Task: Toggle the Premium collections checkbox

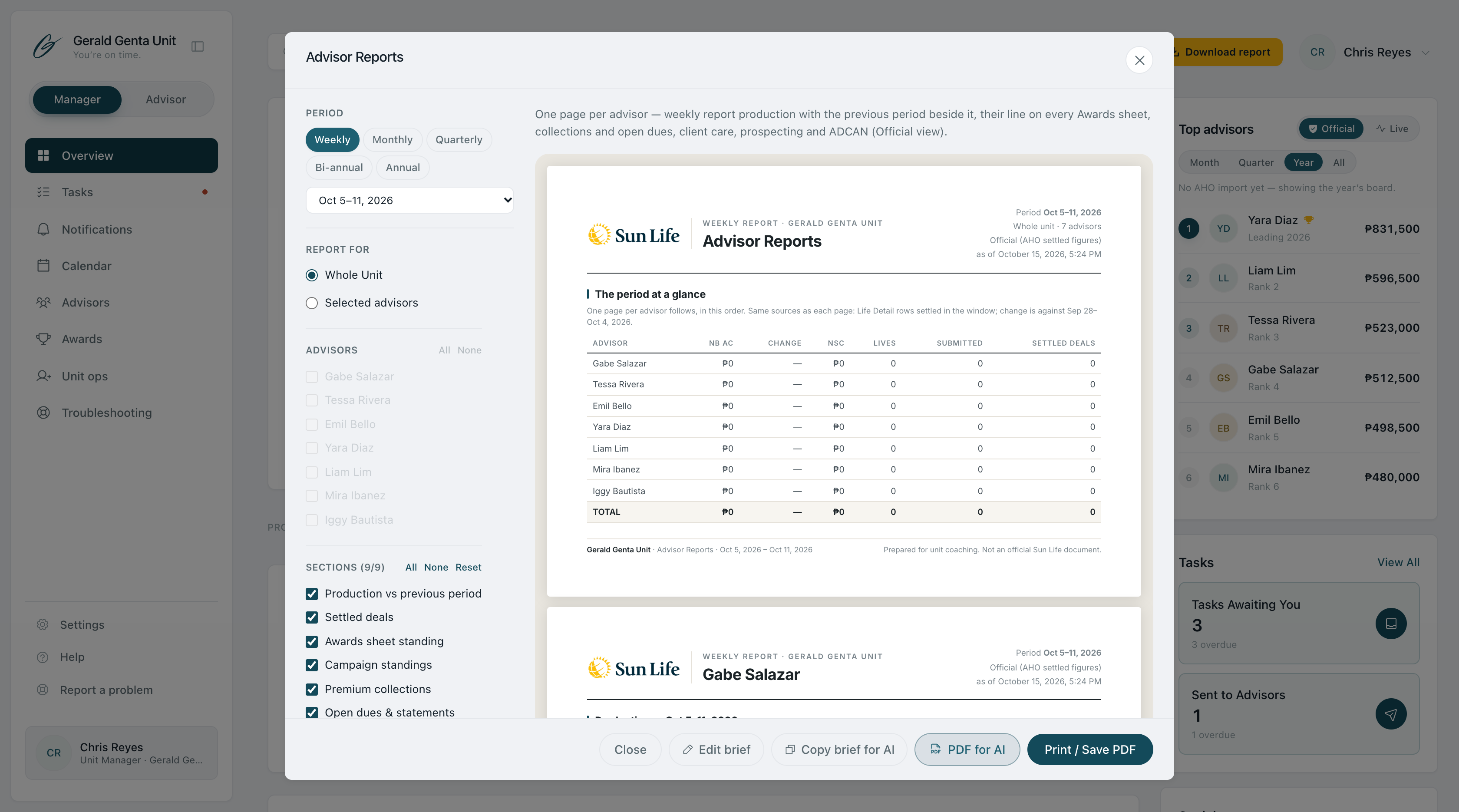Action: (311, 689)
